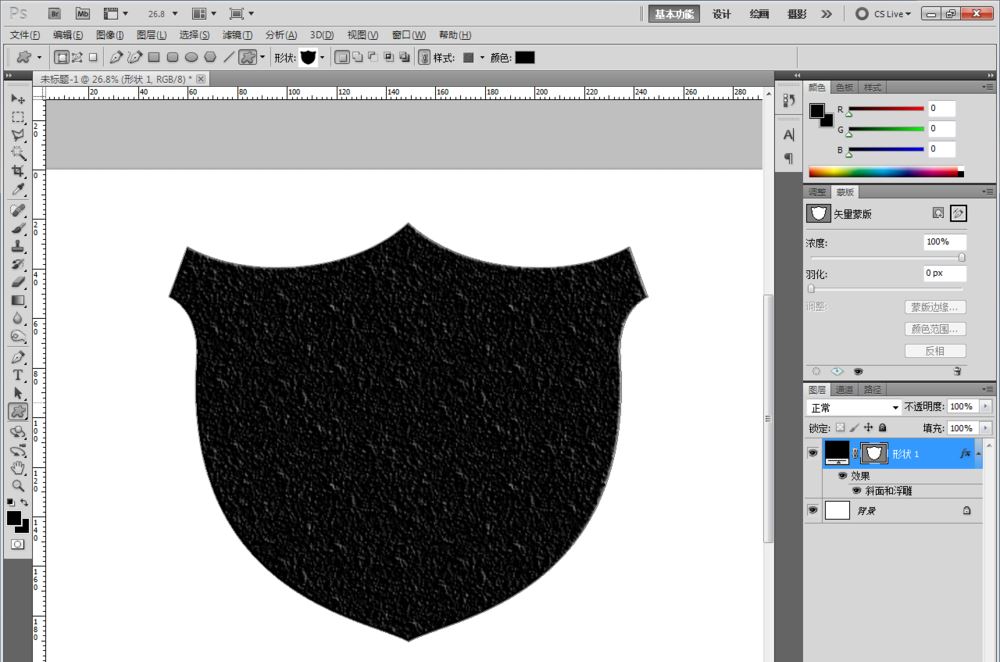Click the 反相 button in Masks panel
This screenshot has width=1000, height=662.
pos(935,351)
